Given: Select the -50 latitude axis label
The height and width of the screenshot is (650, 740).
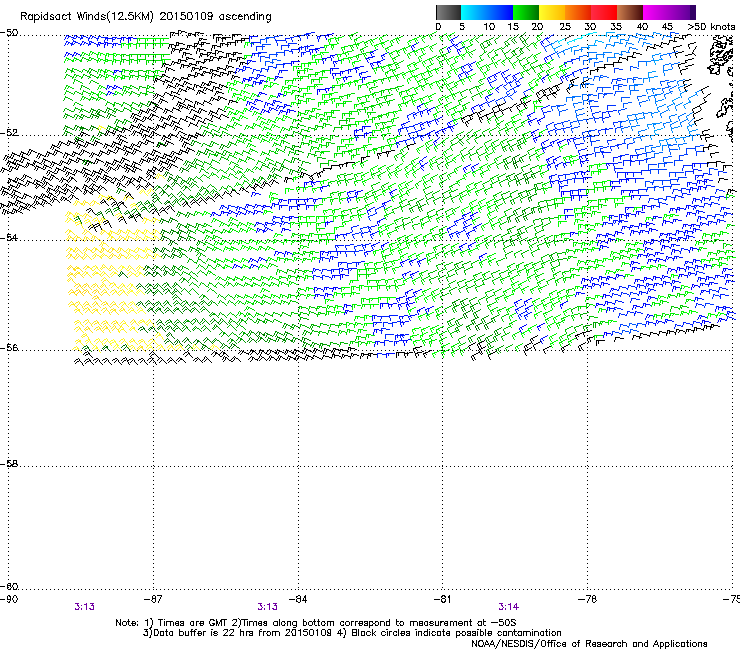Looking at the screenshot, I should (9, 33).
